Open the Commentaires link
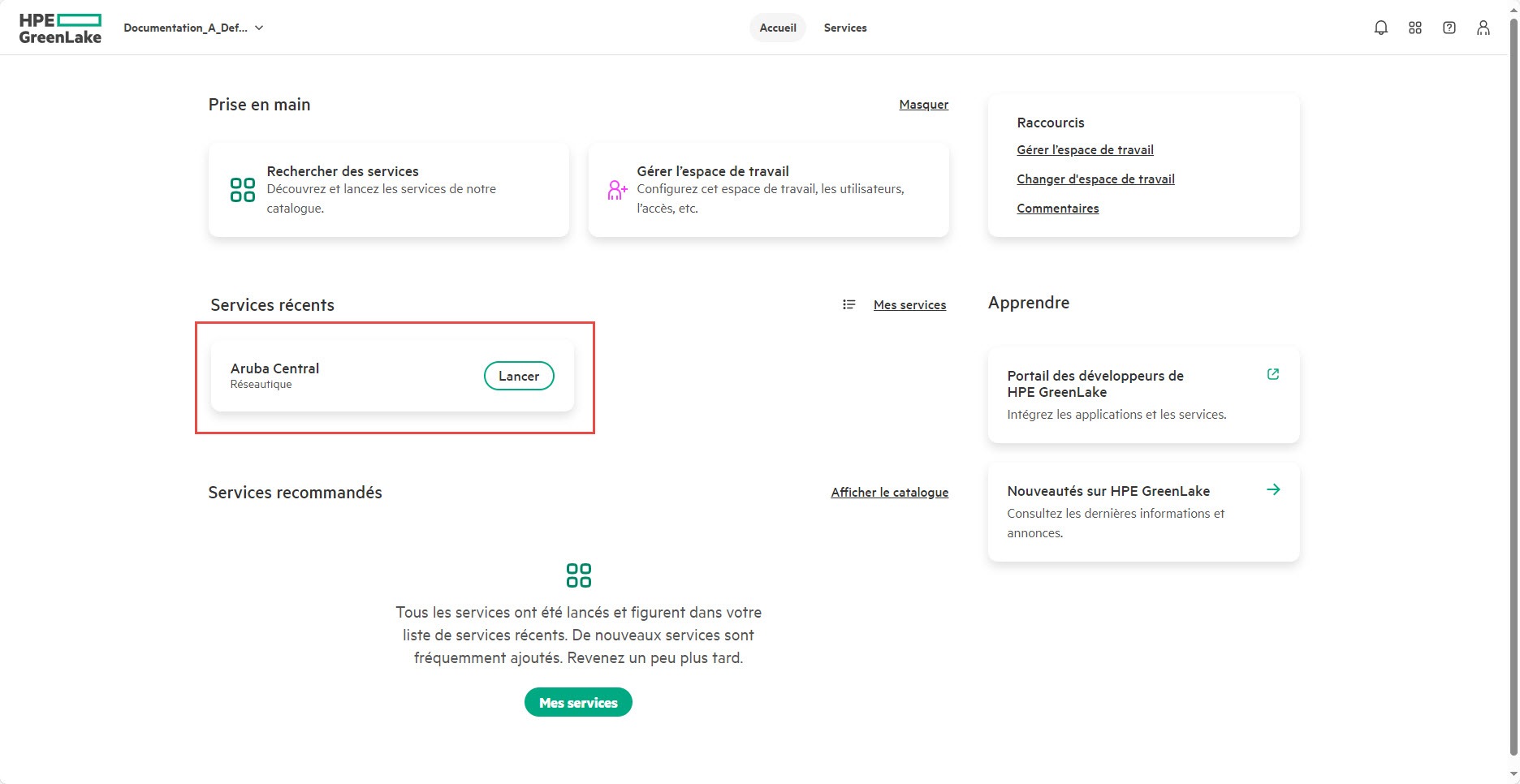Viewport: 1520px width, 784px height. (1057, 208)
